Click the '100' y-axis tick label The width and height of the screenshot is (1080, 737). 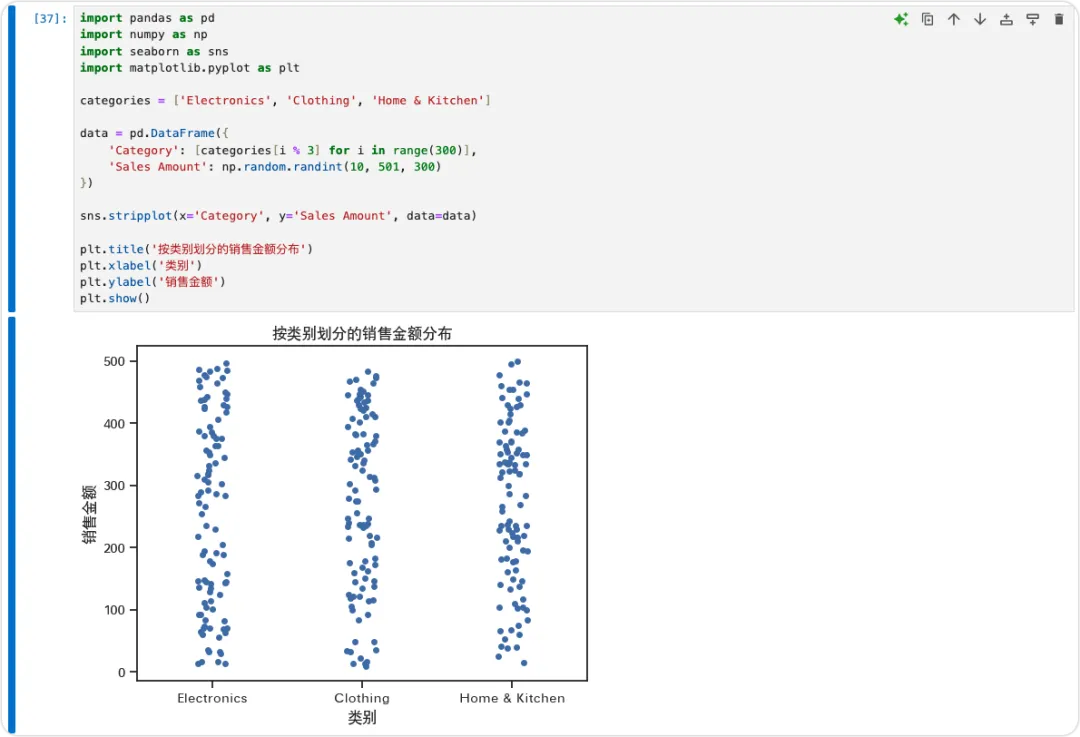tap(114, 610)
